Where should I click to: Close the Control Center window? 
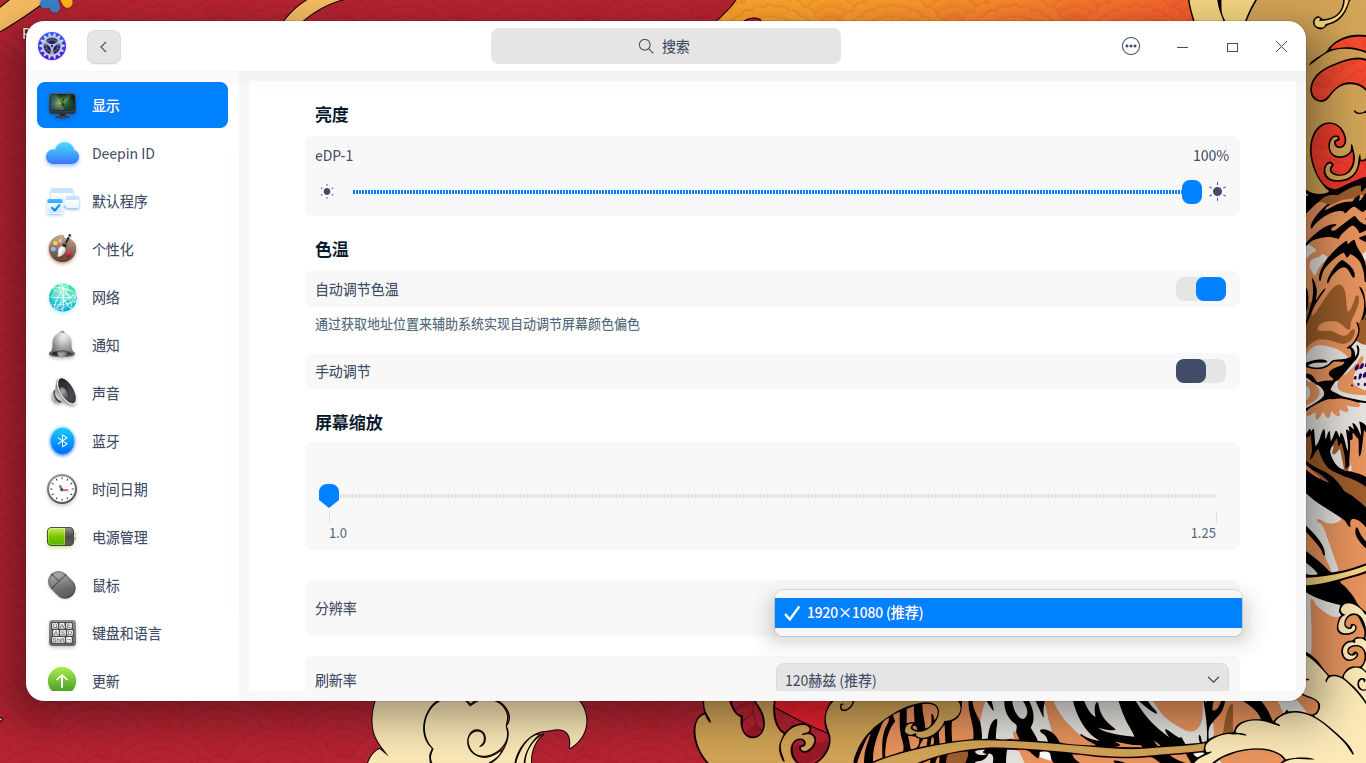point(1281,47)
